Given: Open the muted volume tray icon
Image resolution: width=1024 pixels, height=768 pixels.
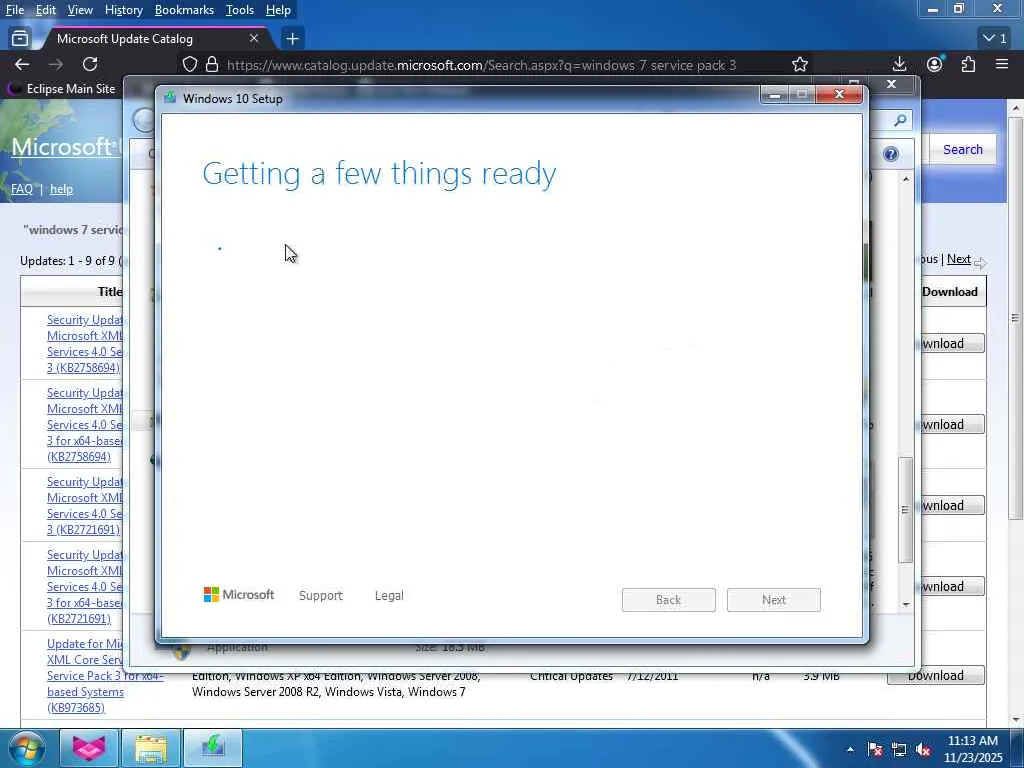Looking at the screenshot, I should coord(923,749).
